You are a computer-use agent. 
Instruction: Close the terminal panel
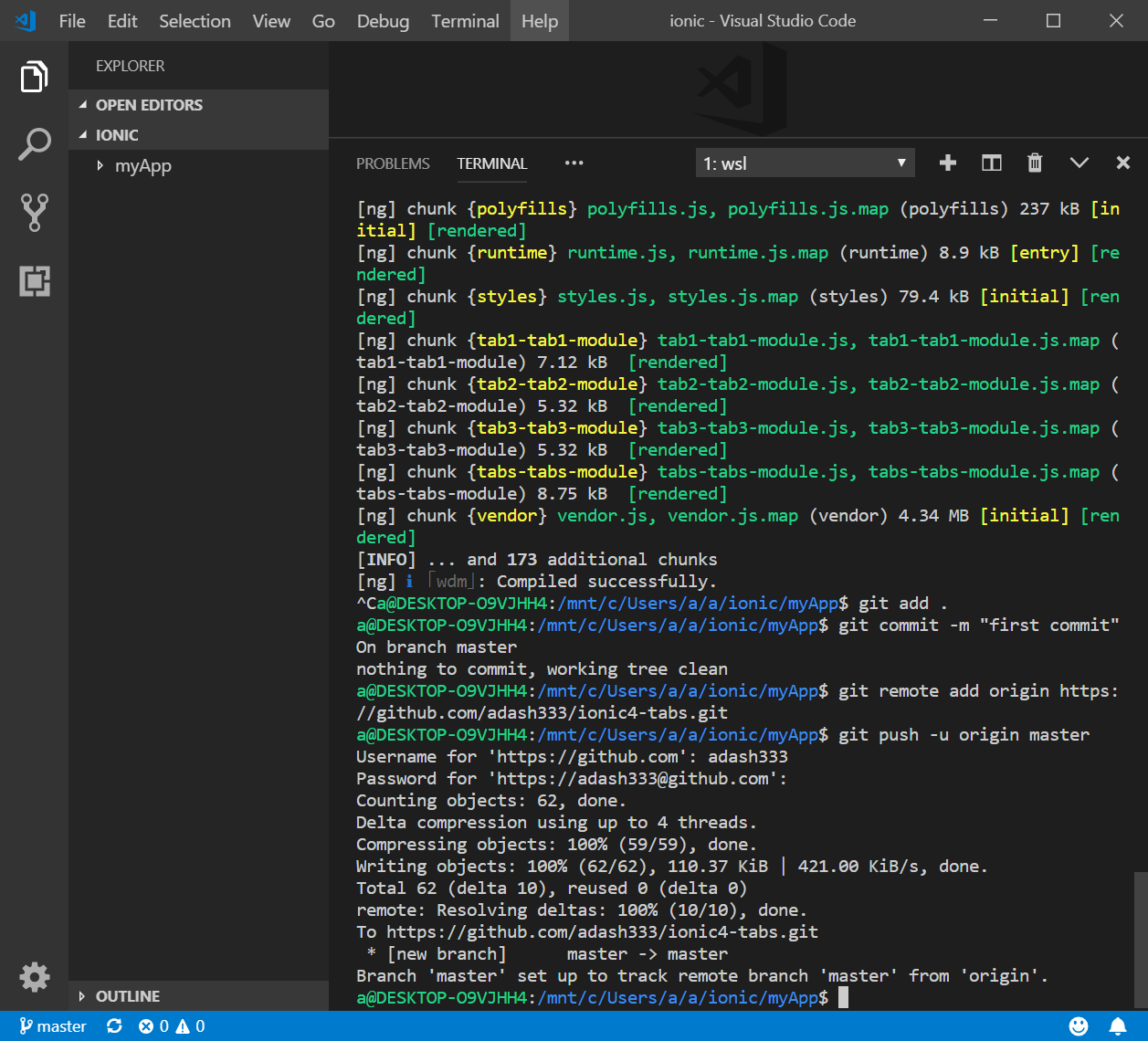pos(1123,163)
